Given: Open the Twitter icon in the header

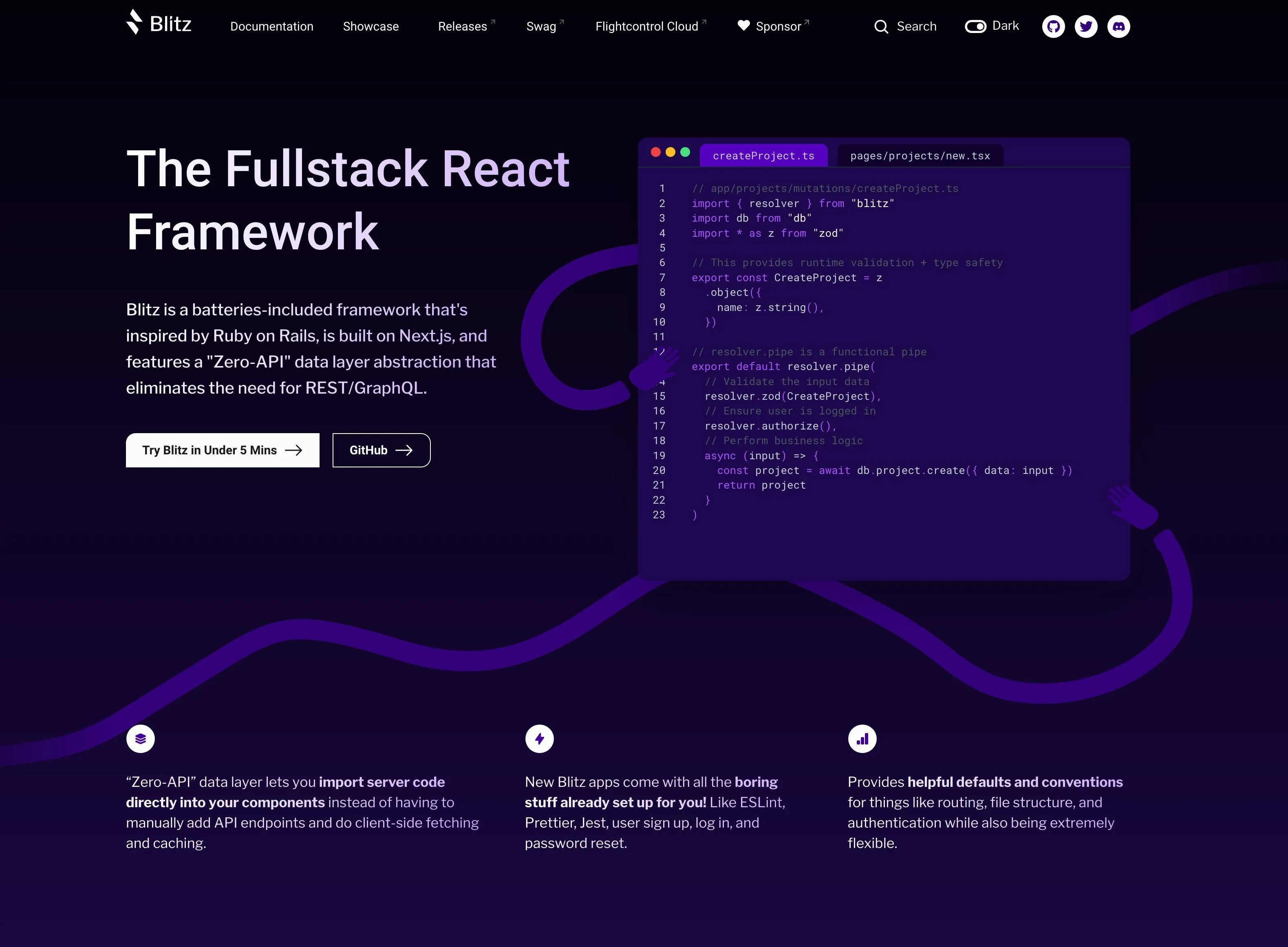Looking at the screenshot, I should 1085,26.
